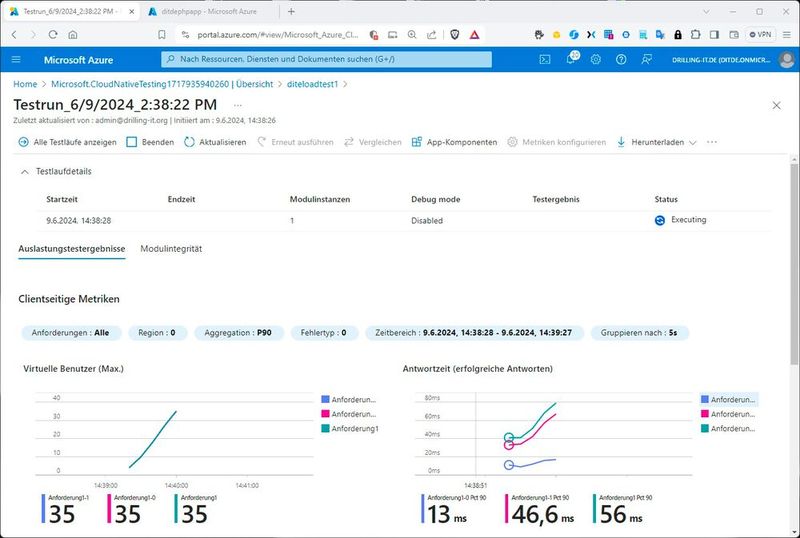Screen dimensions: 800x538
Task: Click the 46,6 ms response time value
Action: [542, 513]
